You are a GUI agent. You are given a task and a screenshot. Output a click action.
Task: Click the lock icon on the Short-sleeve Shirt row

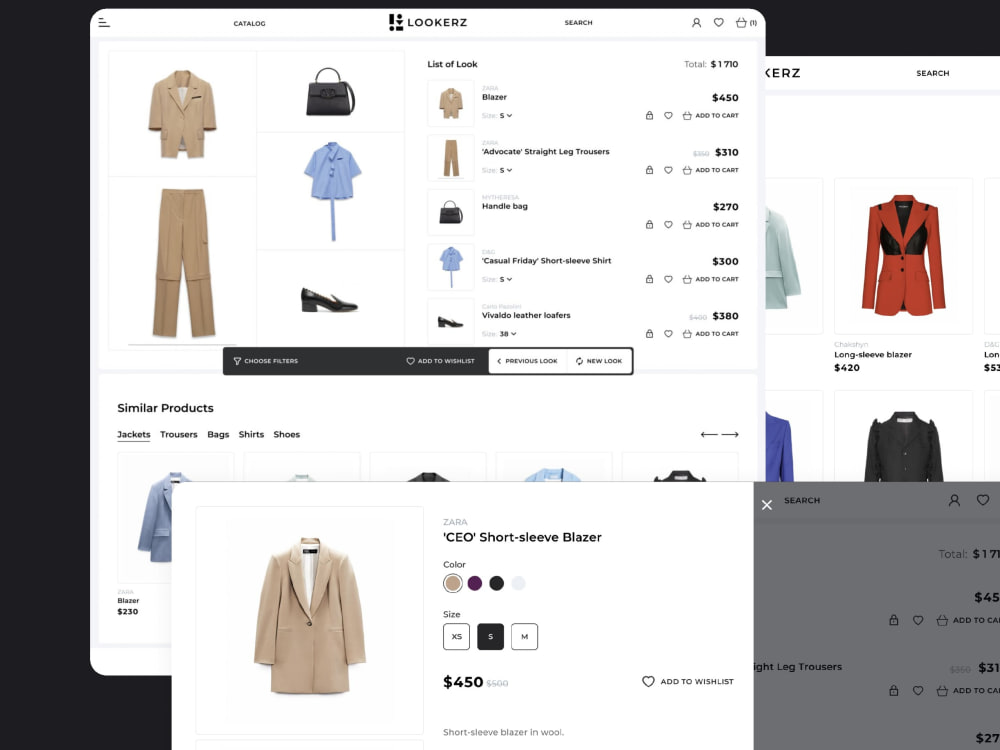tap(649, 279)
